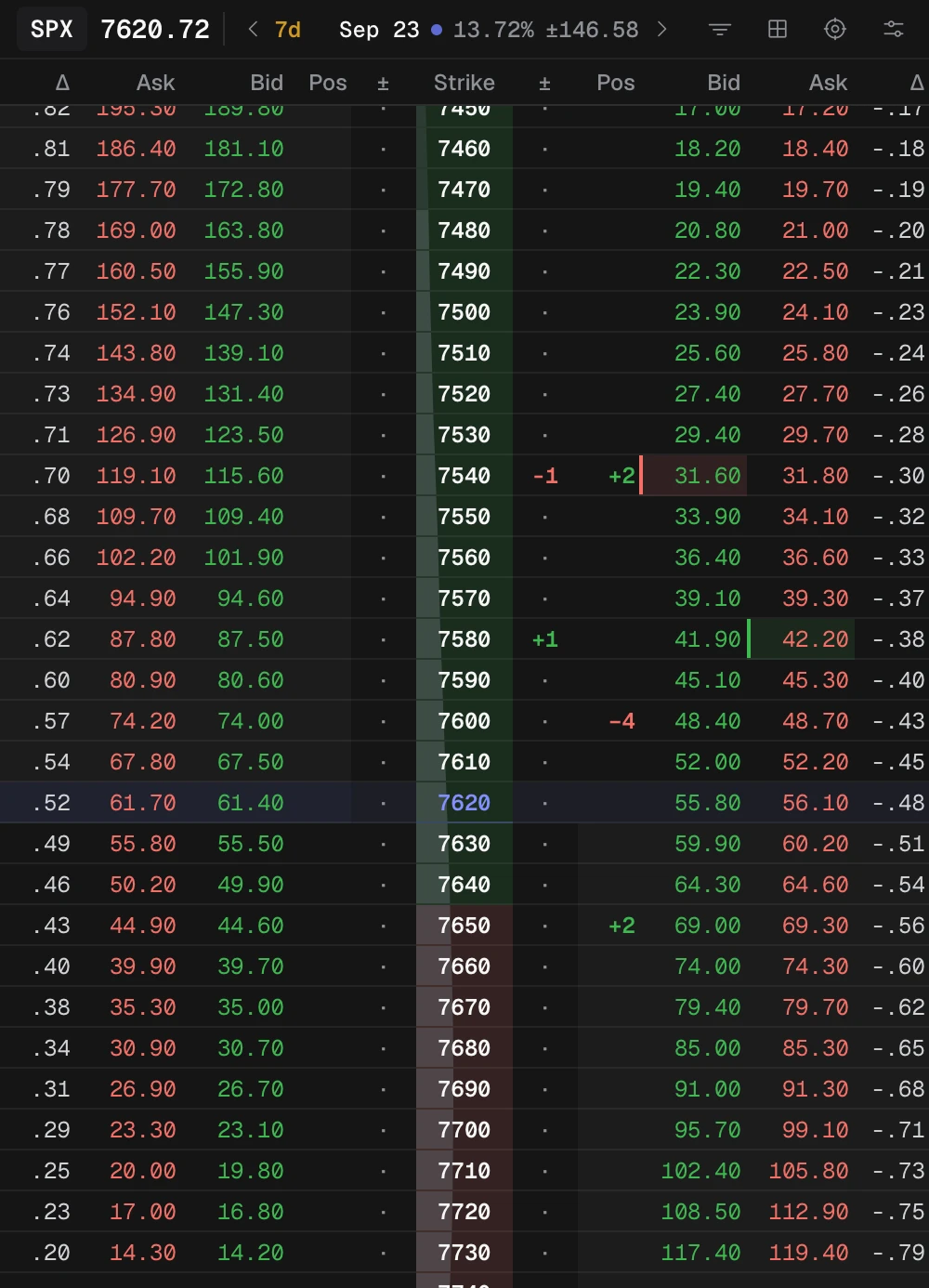Open the SPX symbol selector

52,30
